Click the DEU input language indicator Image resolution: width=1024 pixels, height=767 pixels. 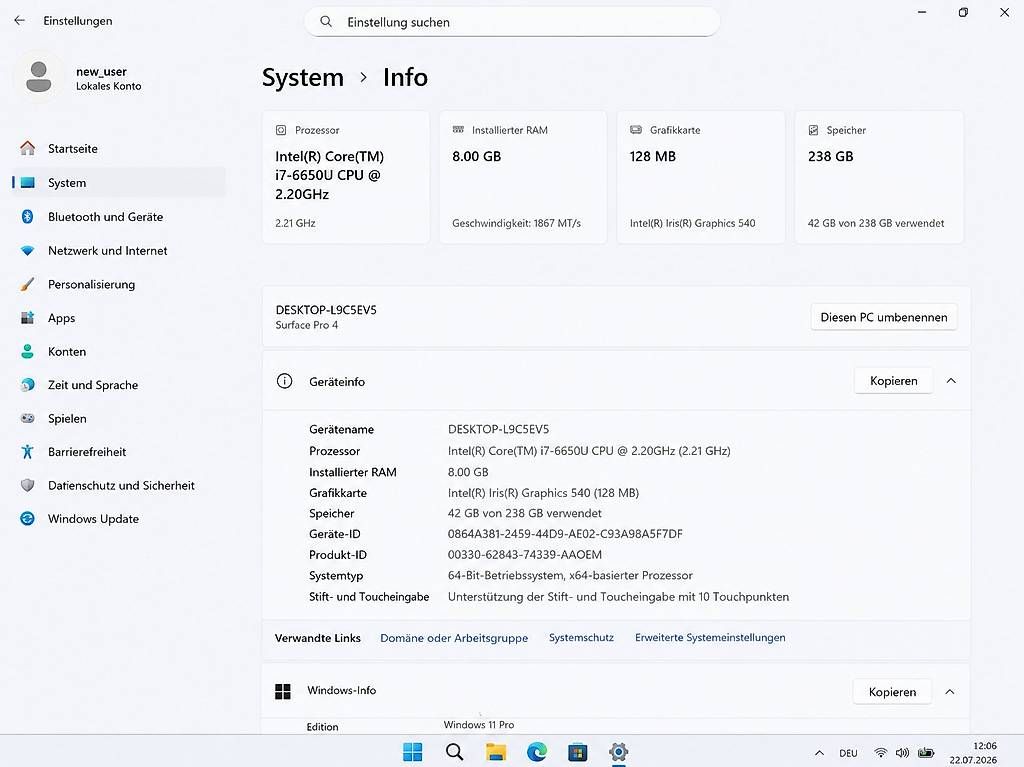coord(848,753)
